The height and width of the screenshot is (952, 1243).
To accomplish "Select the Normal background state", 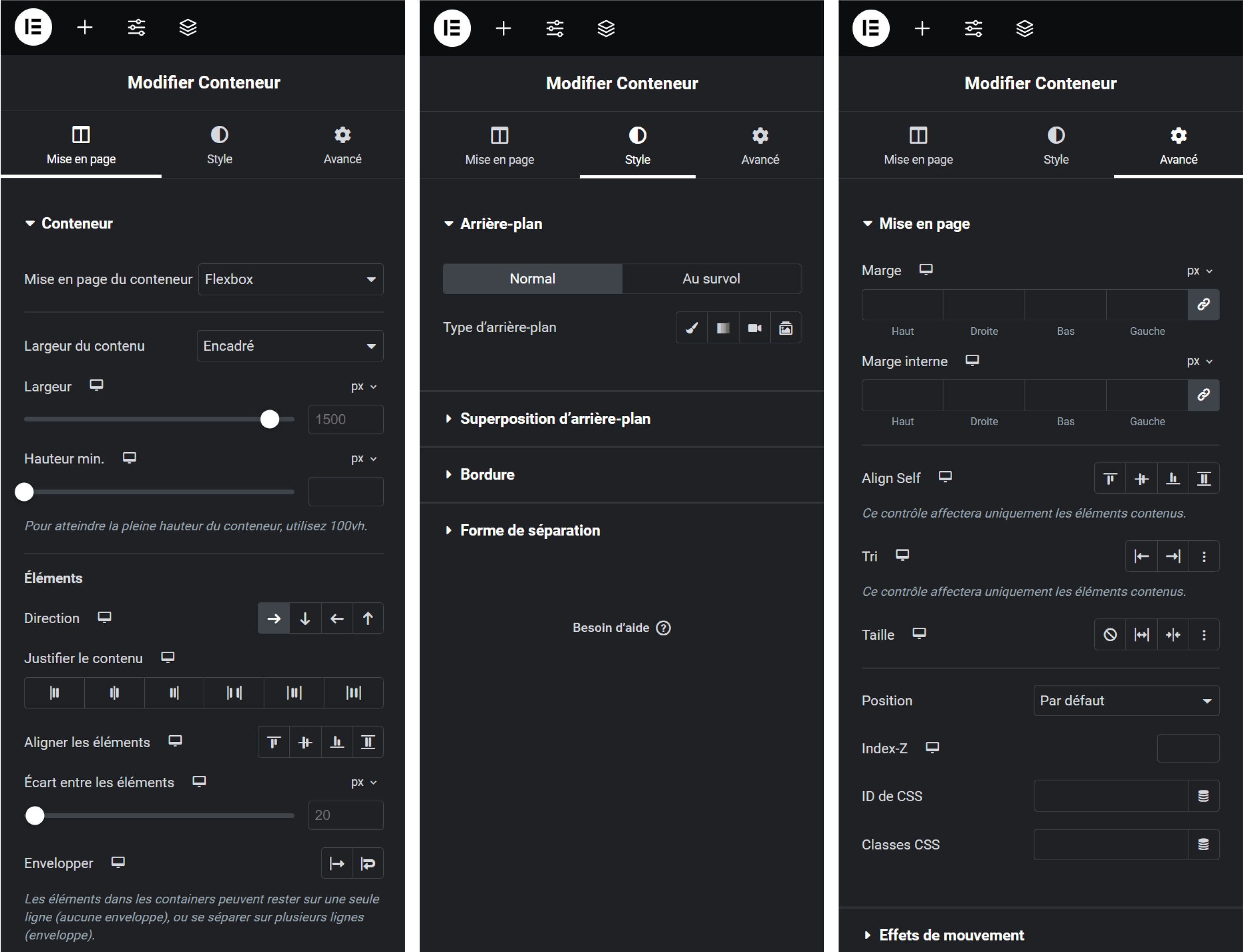I will (x=532, y=279).
